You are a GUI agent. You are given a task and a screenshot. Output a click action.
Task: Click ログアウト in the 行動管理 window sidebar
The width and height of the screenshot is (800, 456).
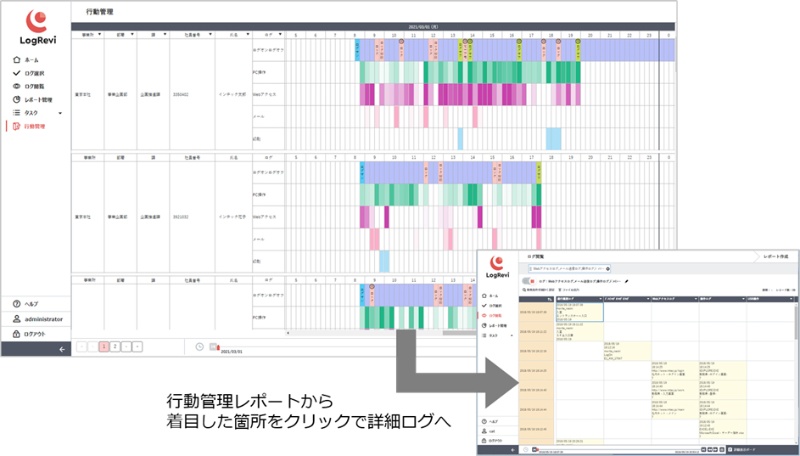29,334
